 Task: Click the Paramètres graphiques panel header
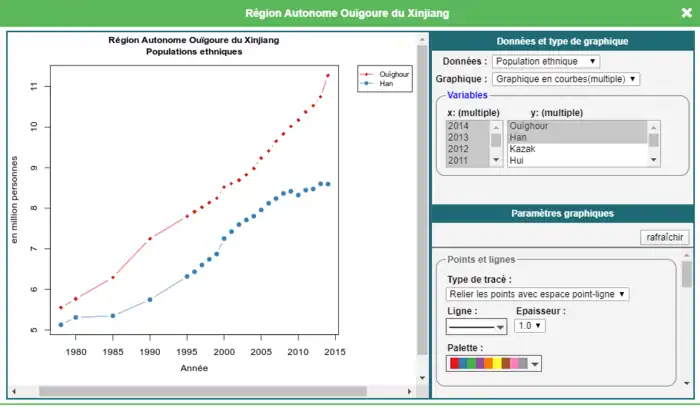[562, 213]
